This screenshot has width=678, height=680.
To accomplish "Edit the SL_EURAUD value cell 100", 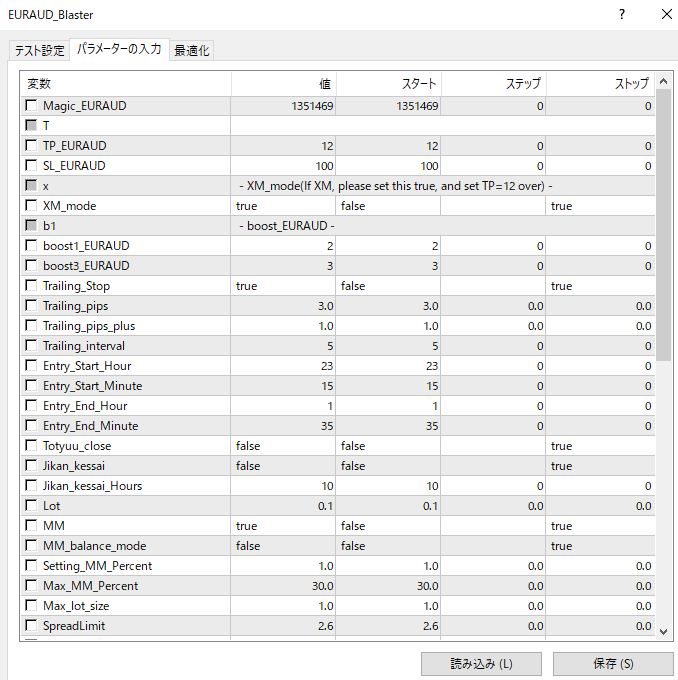I will tap(283, 166).
